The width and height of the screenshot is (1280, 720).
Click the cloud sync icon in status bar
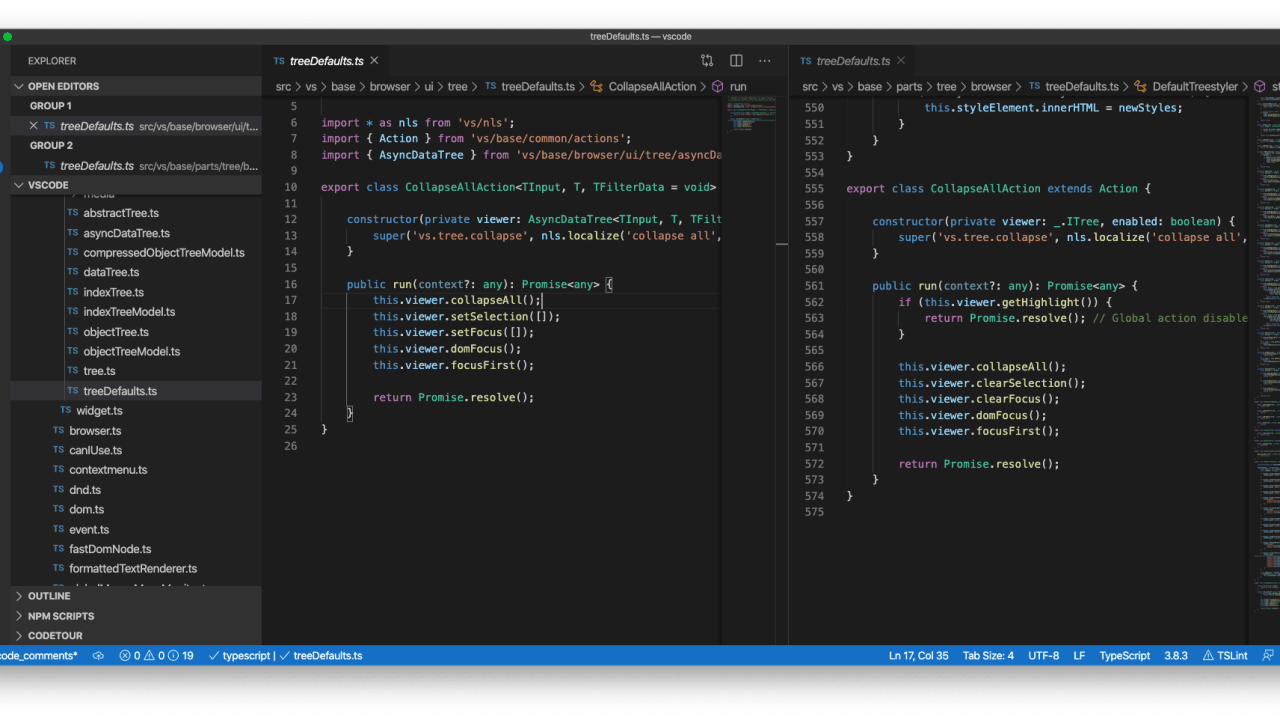pos(98,656)
